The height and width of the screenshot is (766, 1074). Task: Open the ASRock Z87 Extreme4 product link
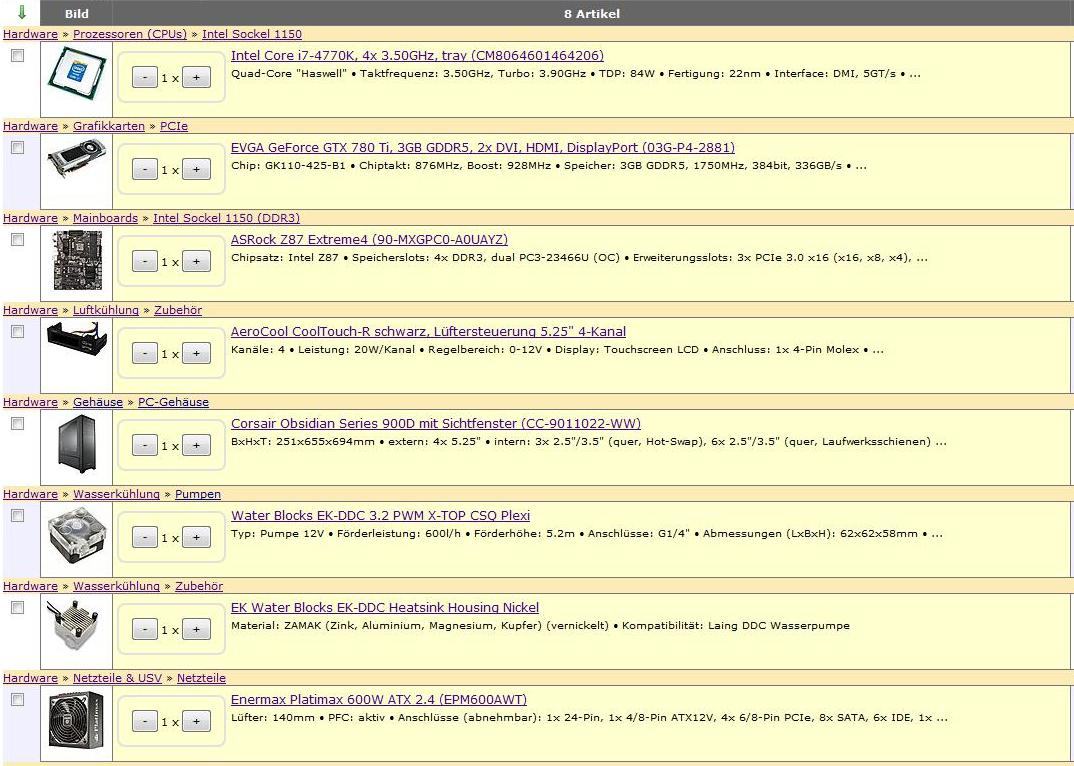coord(369,239)
